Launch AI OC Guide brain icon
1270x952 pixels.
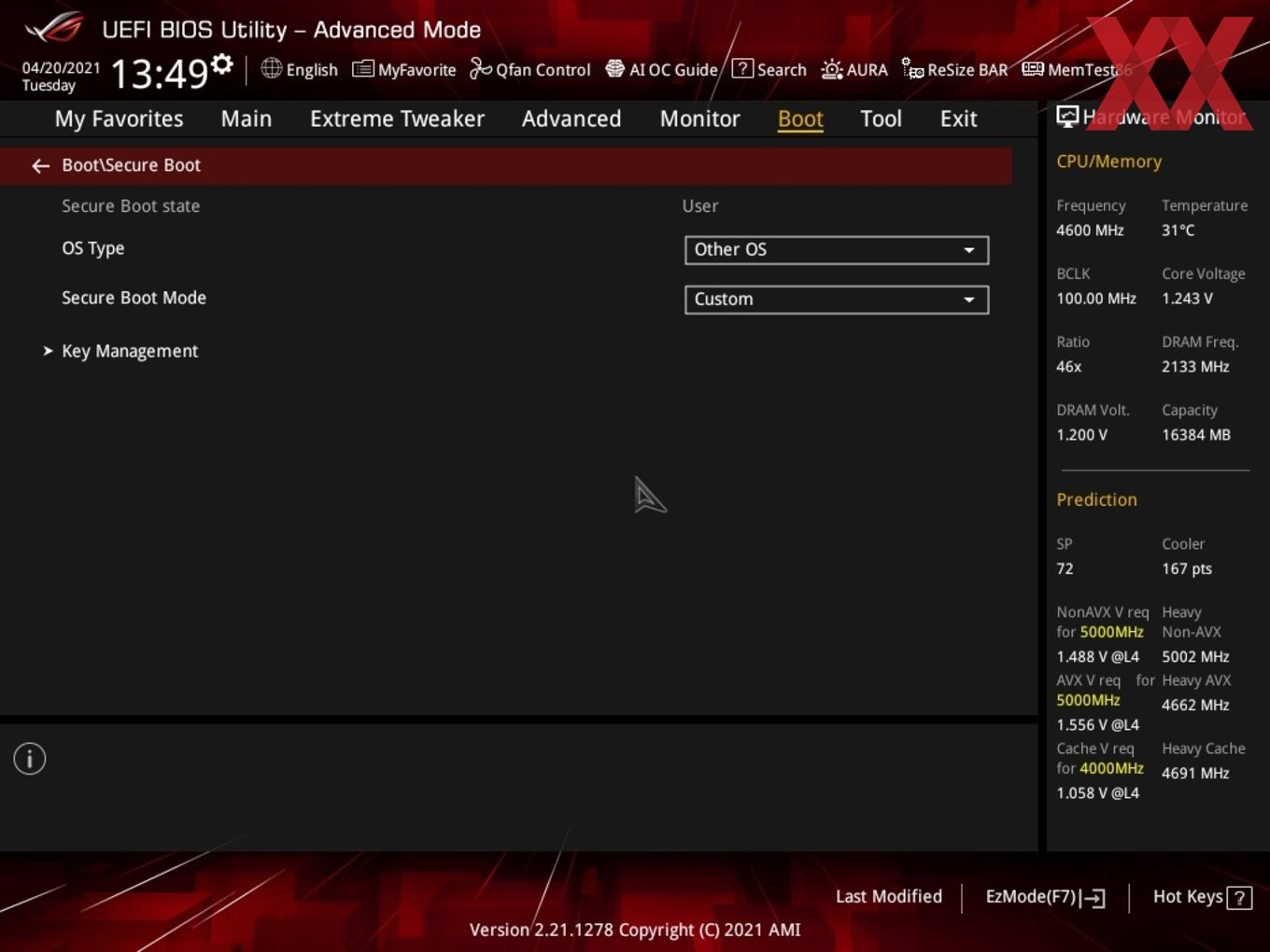point(614,68)
